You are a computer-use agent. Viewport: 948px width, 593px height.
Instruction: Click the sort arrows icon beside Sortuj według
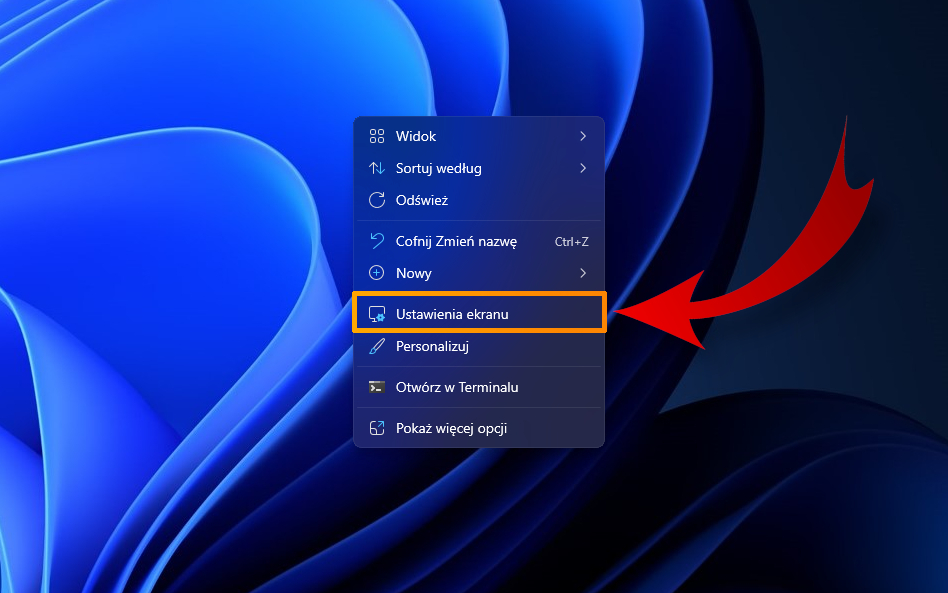[x=378, y=168]
